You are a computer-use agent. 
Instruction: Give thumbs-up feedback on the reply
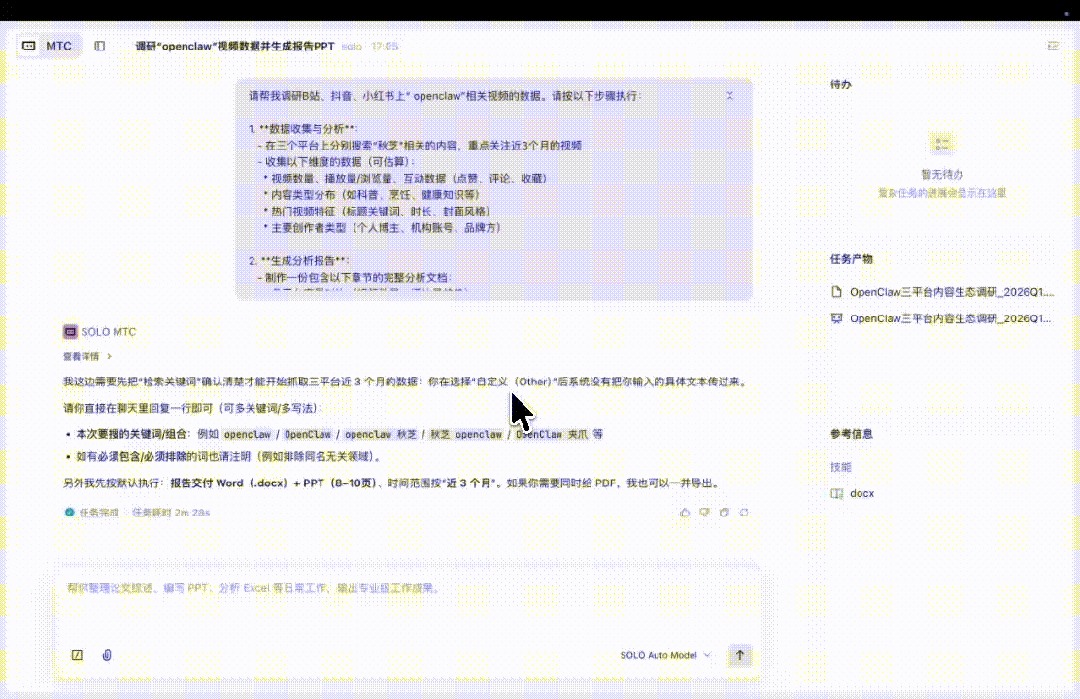pyautogui.click(x=685, y=512)
